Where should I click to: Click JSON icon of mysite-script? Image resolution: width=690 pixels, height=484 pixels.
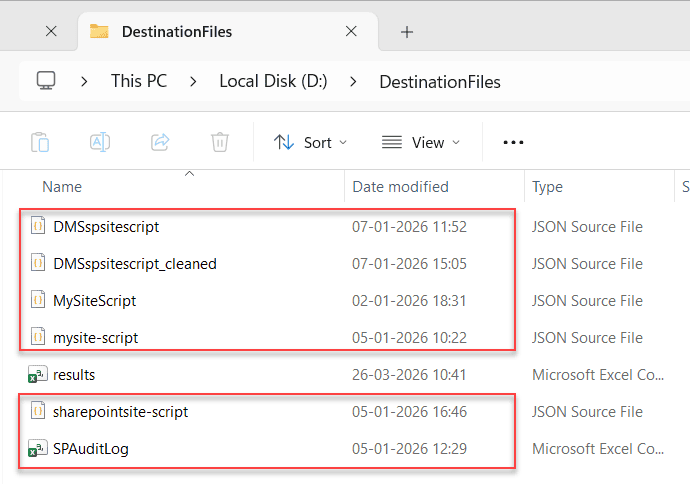38,337
